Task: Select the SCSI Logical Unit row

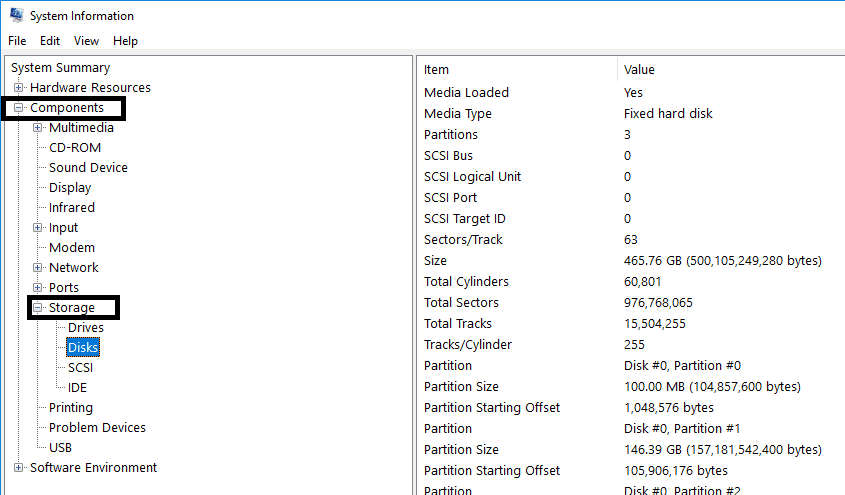Action: click(x=631, y=177)
